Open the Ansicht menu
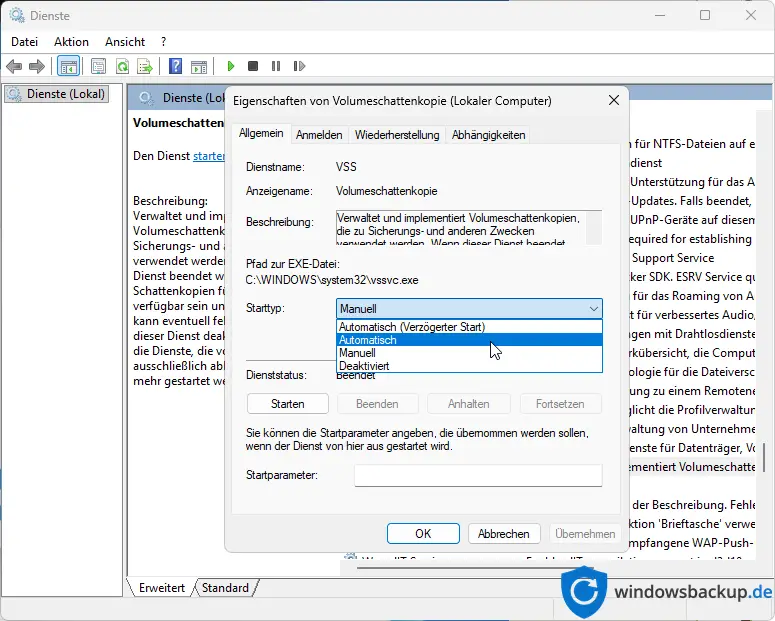The height and width of the screenshot is (621, 775). (125, 42)
